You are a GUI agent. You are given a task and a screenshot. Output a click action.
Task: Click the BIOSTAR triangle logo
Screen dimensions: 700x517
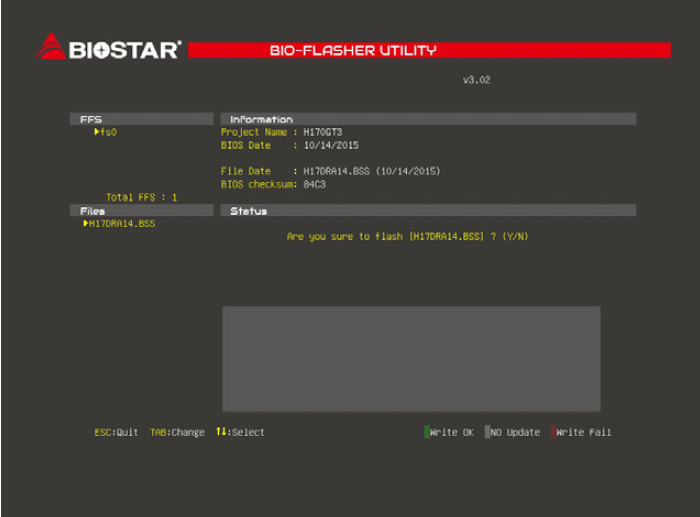(x=50, y=46)
